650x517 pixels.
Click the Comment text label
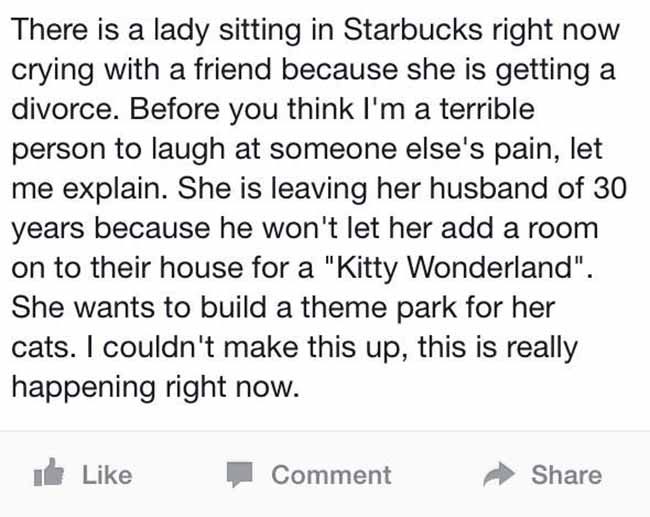[331, 475]
